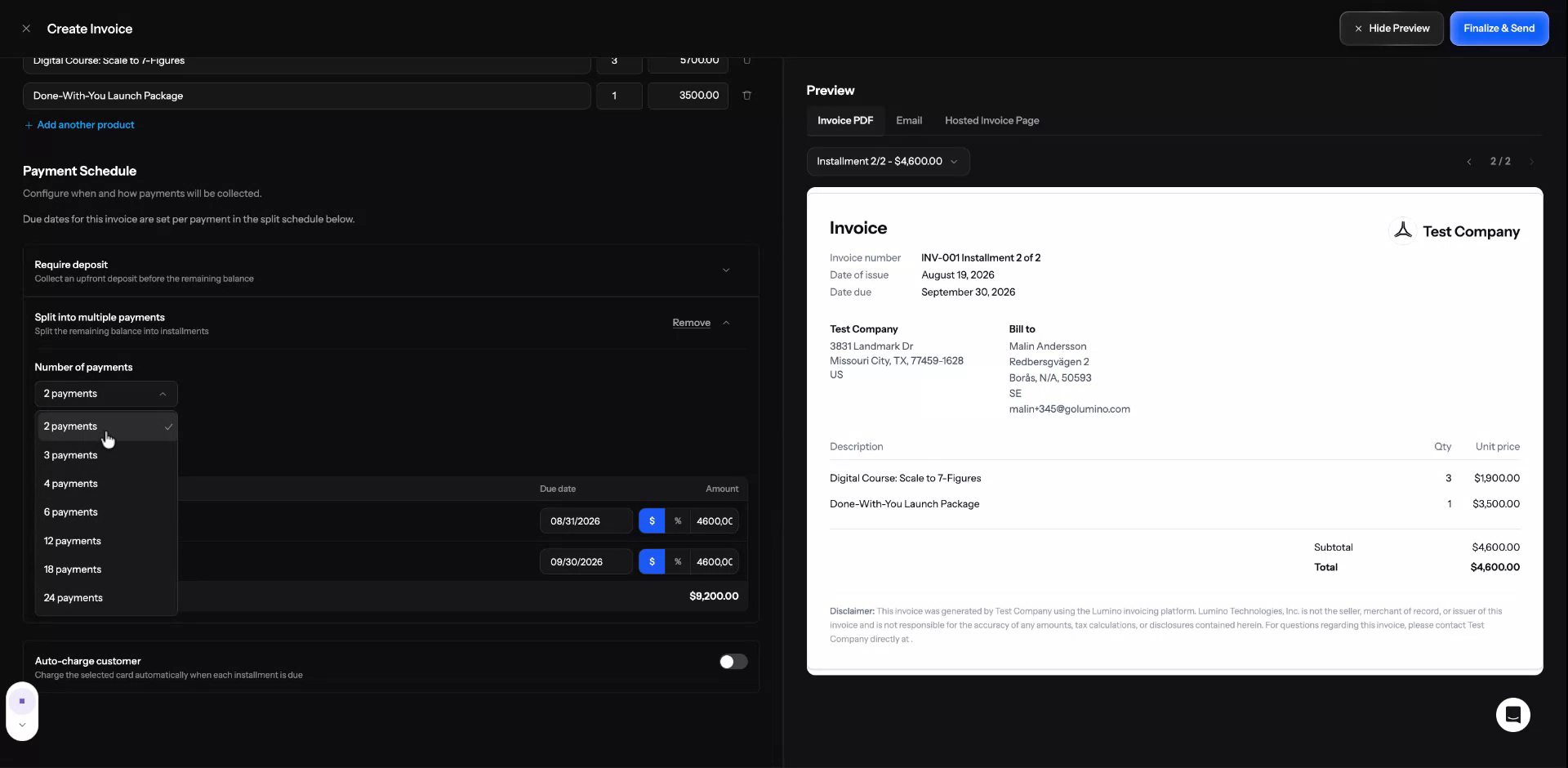Image resolution: width=1568 pixels, height=768 pixels.
Task: Click the Test Company logo in the invoice preview
Action: coord(1402,231)
